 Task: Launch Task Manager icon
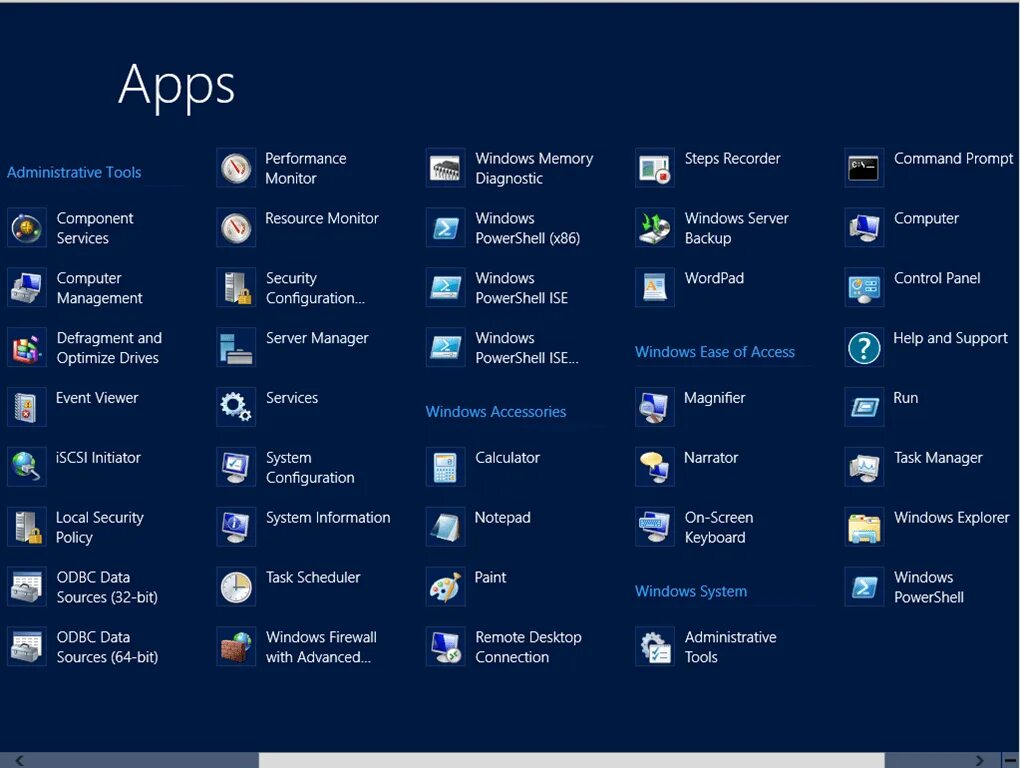click(865, 467)
